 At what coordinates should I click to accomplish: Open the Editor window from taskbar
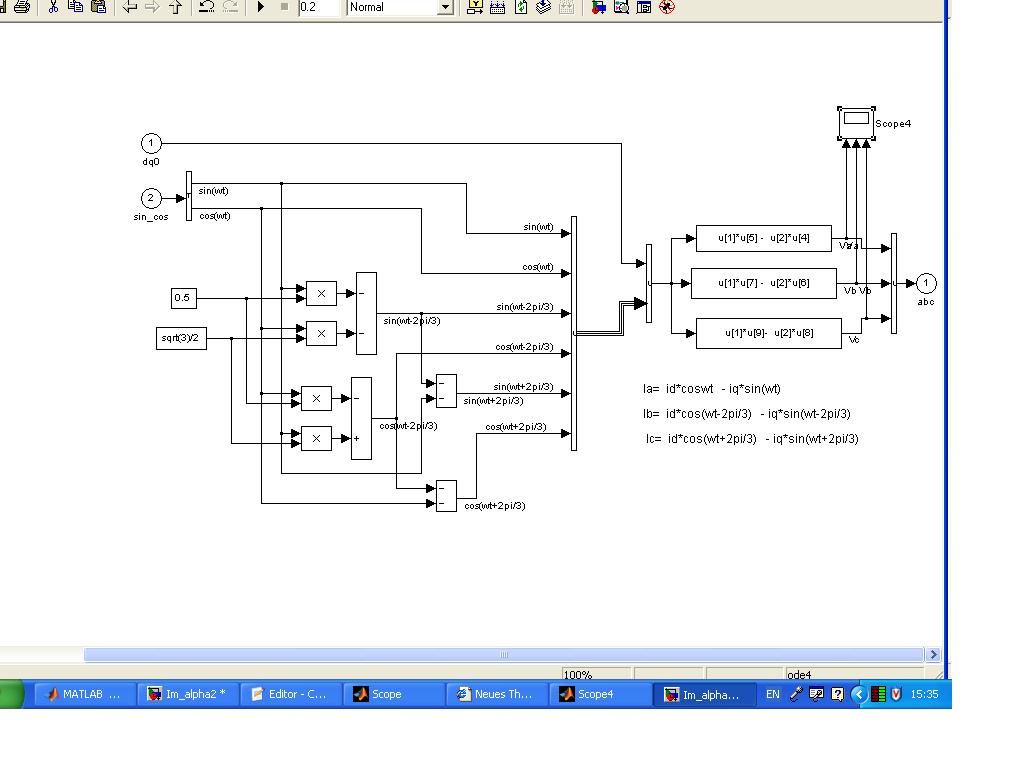(289, 694)
